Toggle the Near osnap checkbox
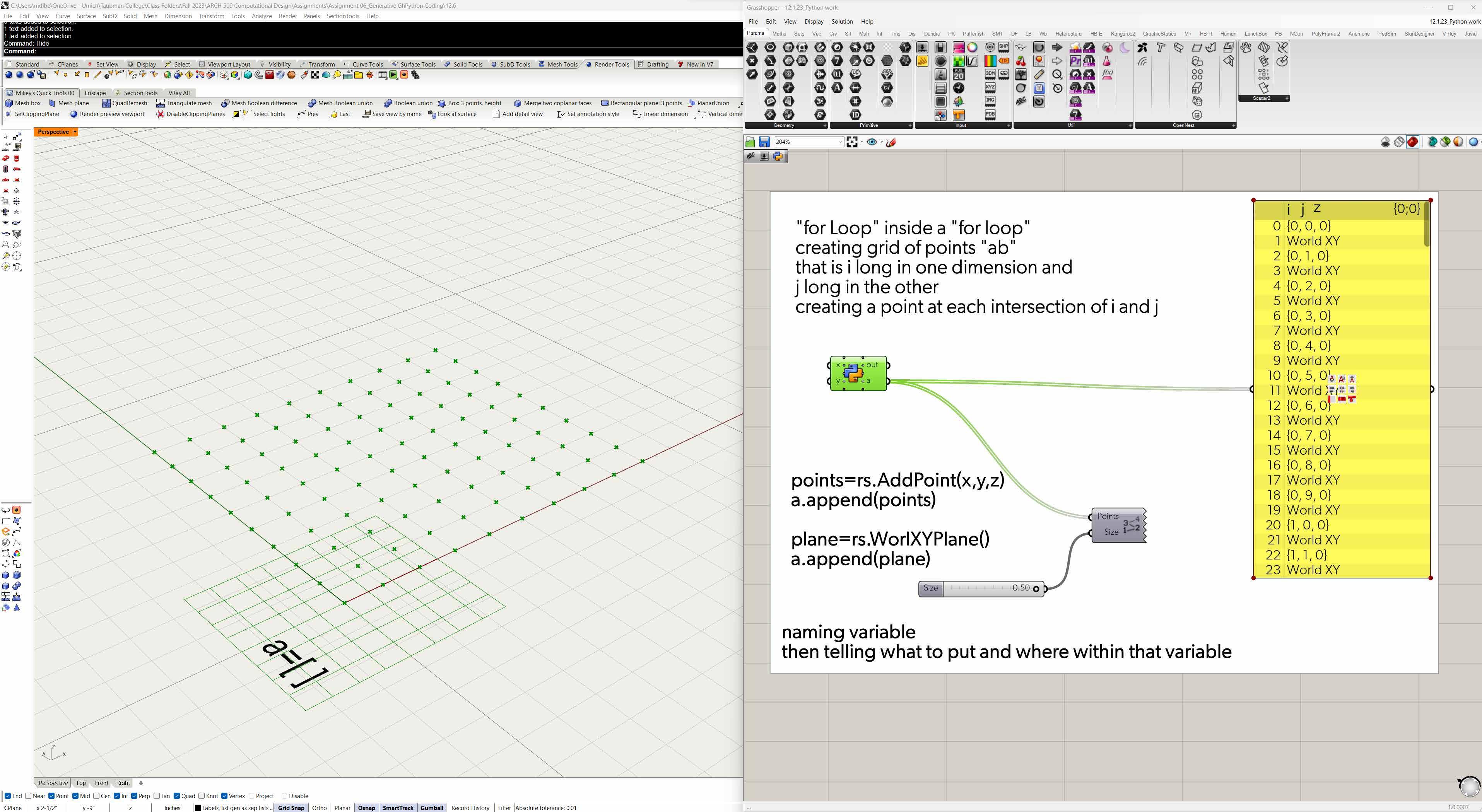Viewport: 1482px width, 812px height. pyautogui.click(x=29, y=796)
